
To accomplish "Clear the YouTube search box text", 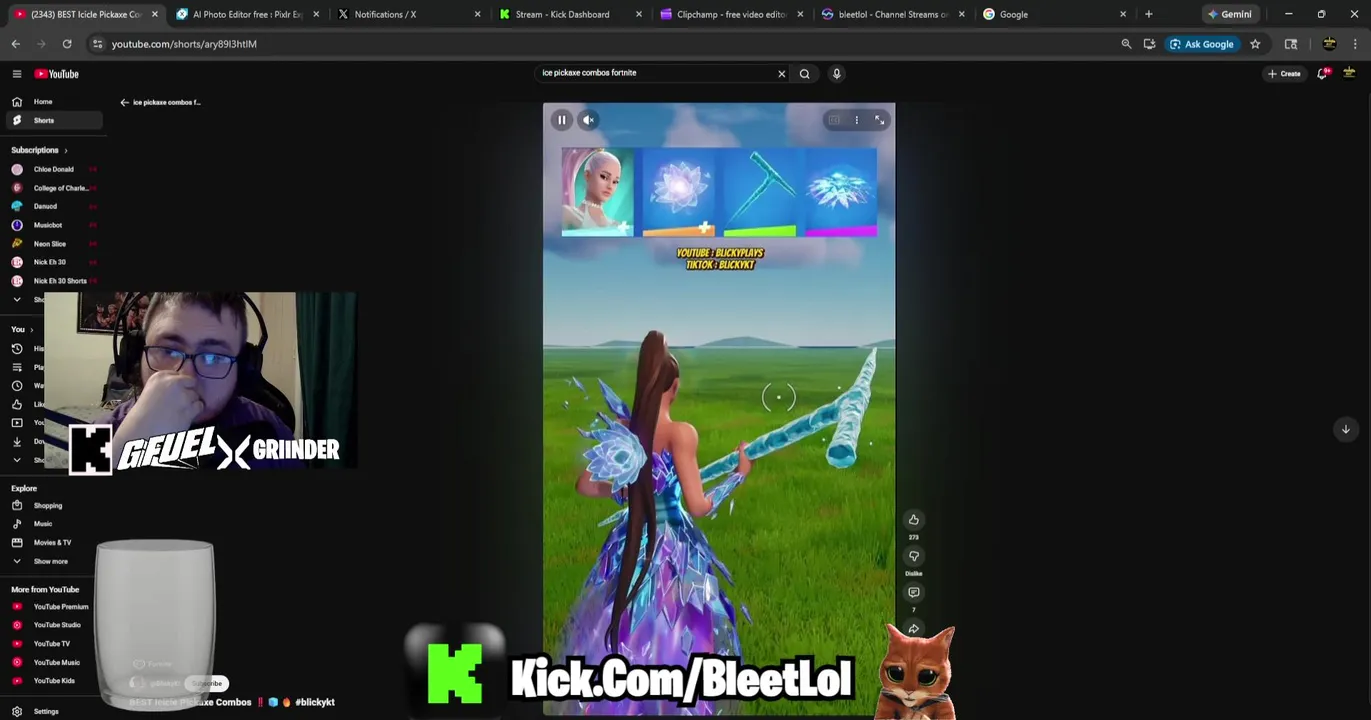I will (782, 73).
